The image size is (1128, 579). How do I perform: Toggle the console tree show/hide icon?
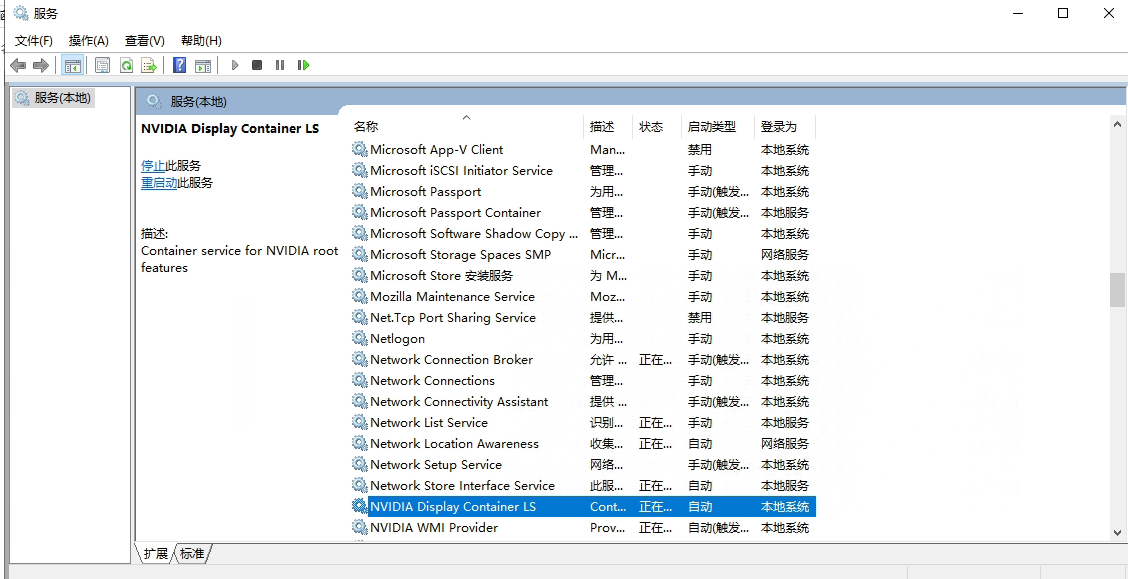click(73, 65)
